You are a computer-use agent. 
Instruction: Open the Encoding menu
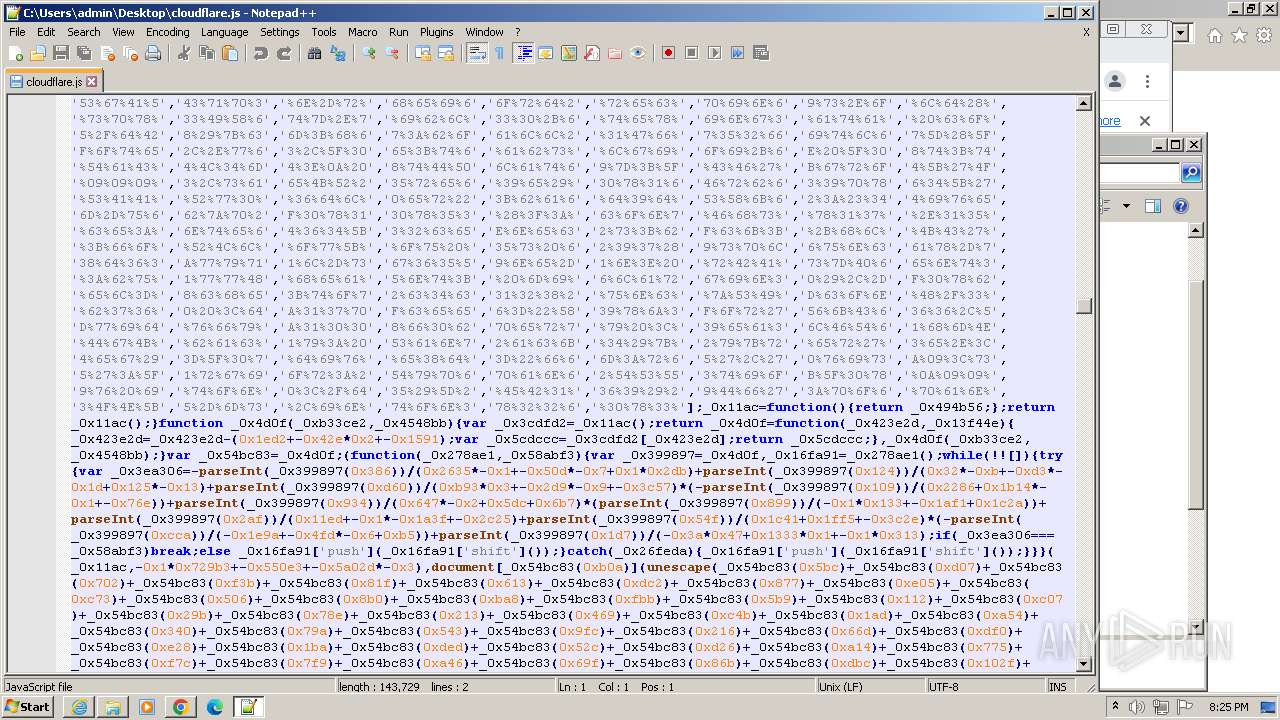pos(167,32)
